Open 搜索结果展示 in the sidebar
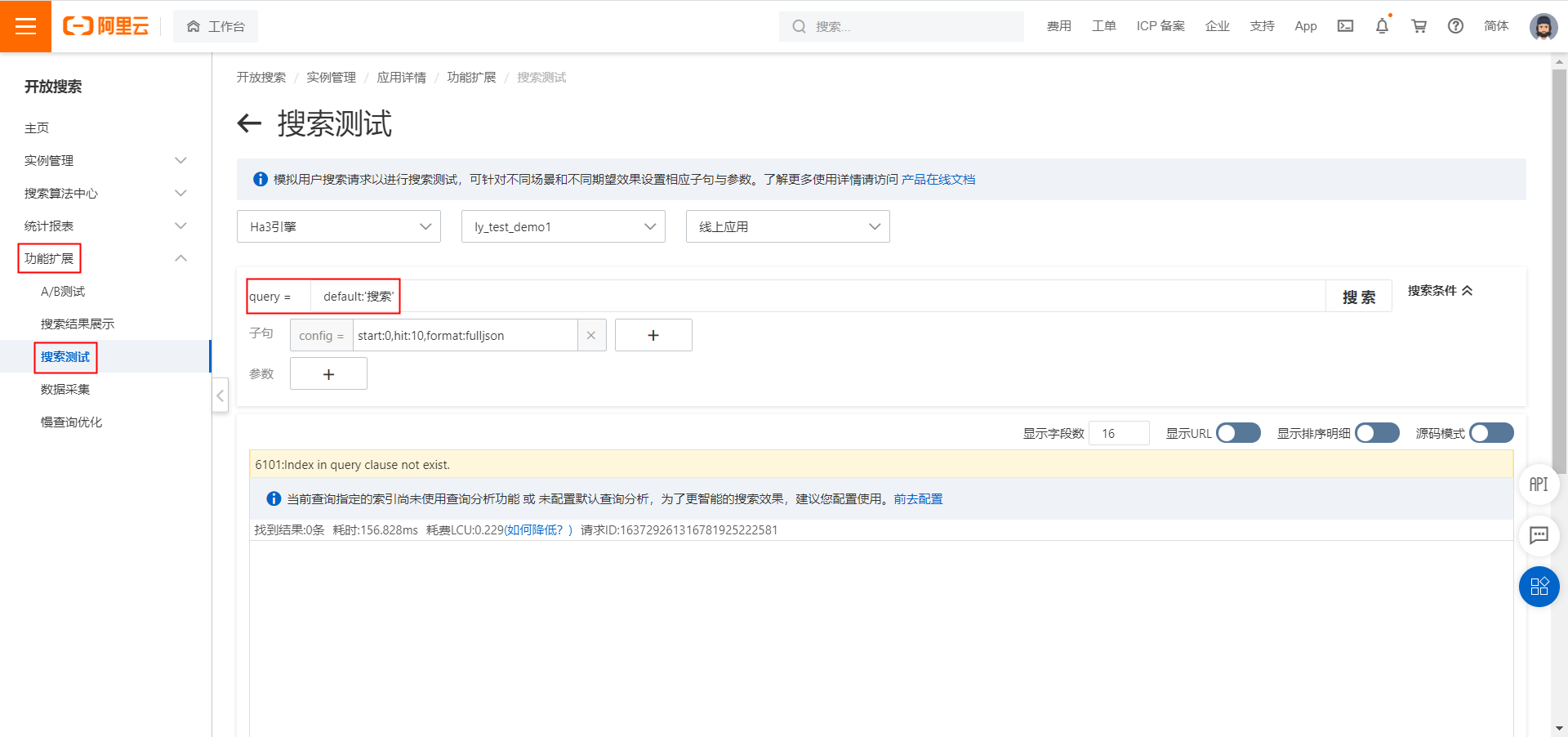Screen dimensions: 1568x737 [x=78, y=324]
